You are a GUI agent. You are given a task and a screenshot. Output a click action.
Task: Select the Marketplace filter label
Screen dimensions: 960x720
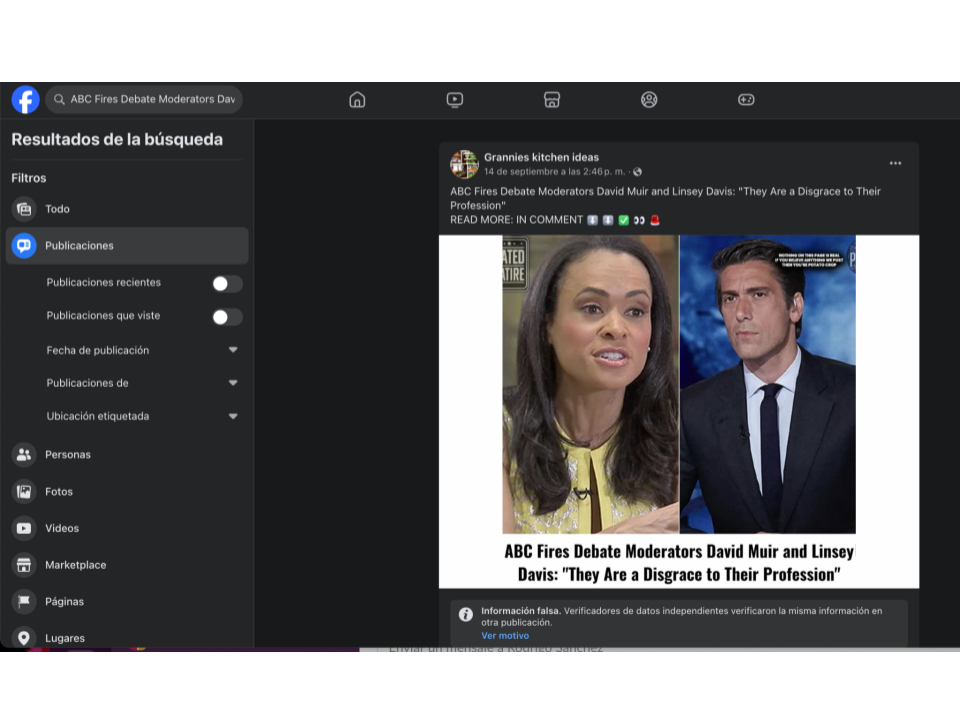pos(75,565)
